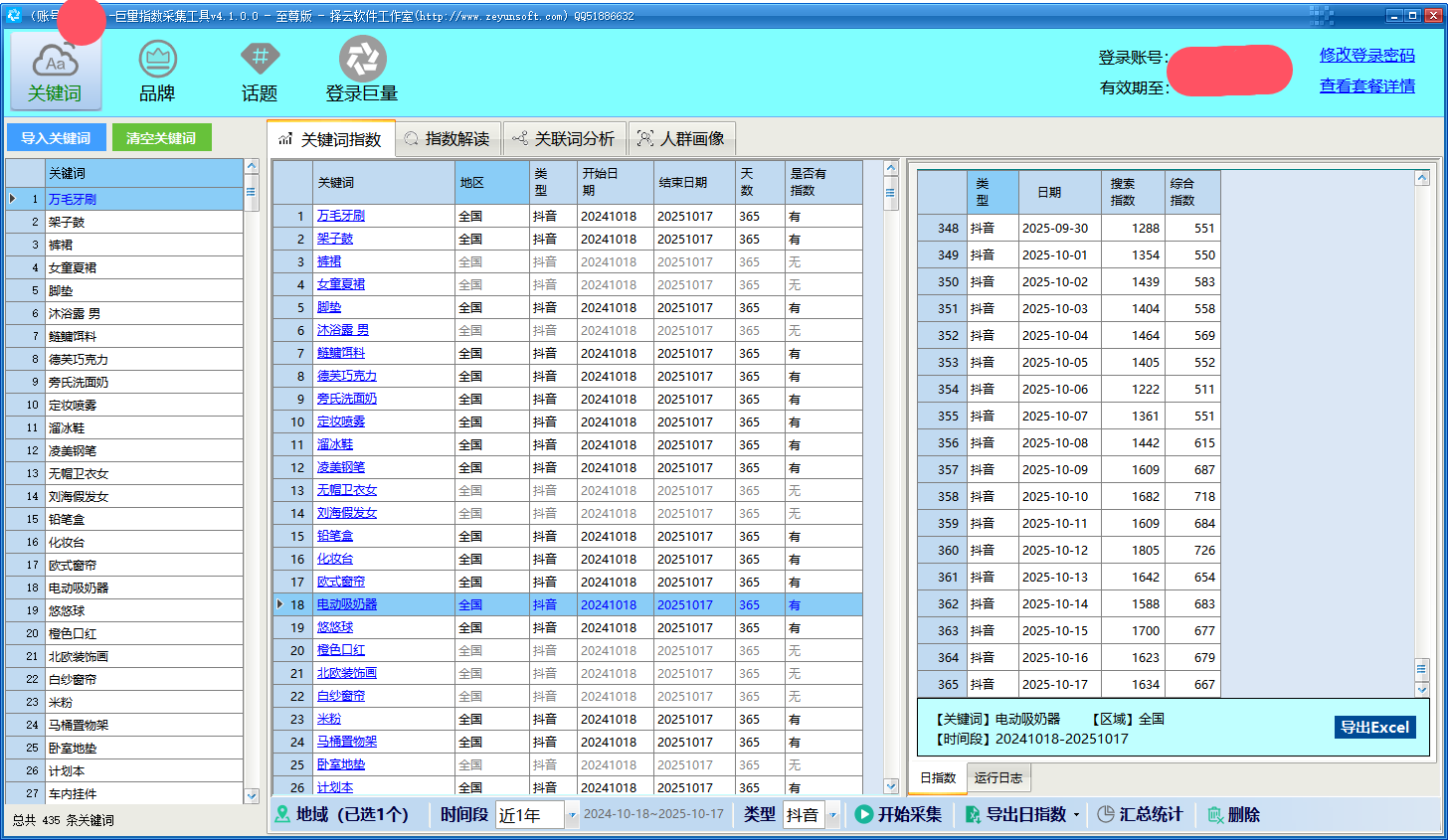Open the 修改登录密码 link
Viewport: 1448px width, 840px height.
coord(1366,55)
